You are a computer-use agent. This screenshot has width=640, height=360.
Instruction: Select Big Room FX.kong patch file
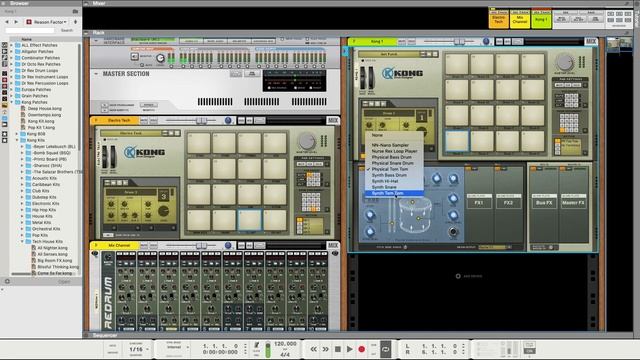pos(54,260)
